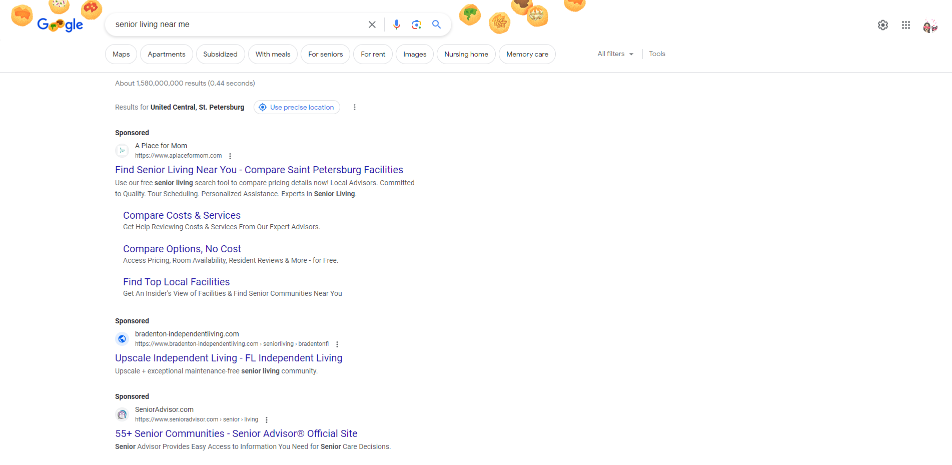Open the Google account profile avatar

click(x=930, y=26)
